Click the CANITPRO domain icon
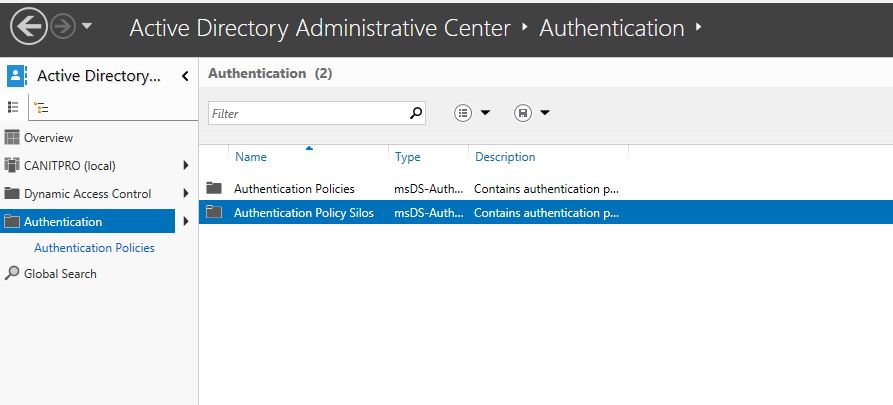Screen dimensions: 893x405 11,165
